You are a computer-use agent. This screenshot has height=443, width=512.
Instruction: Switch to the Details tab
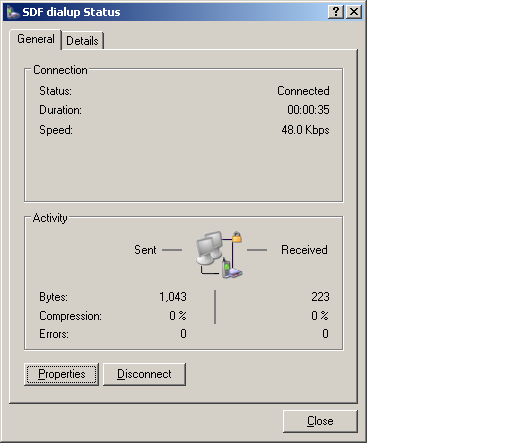click(x=82, y=41)
